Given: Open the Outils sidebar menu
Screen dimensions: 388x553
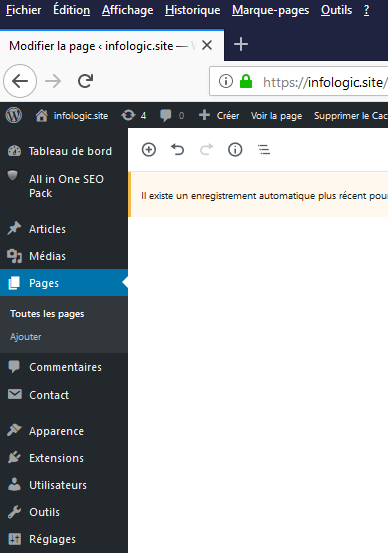Looking at the screenshot, I should [x=64, y=512].
